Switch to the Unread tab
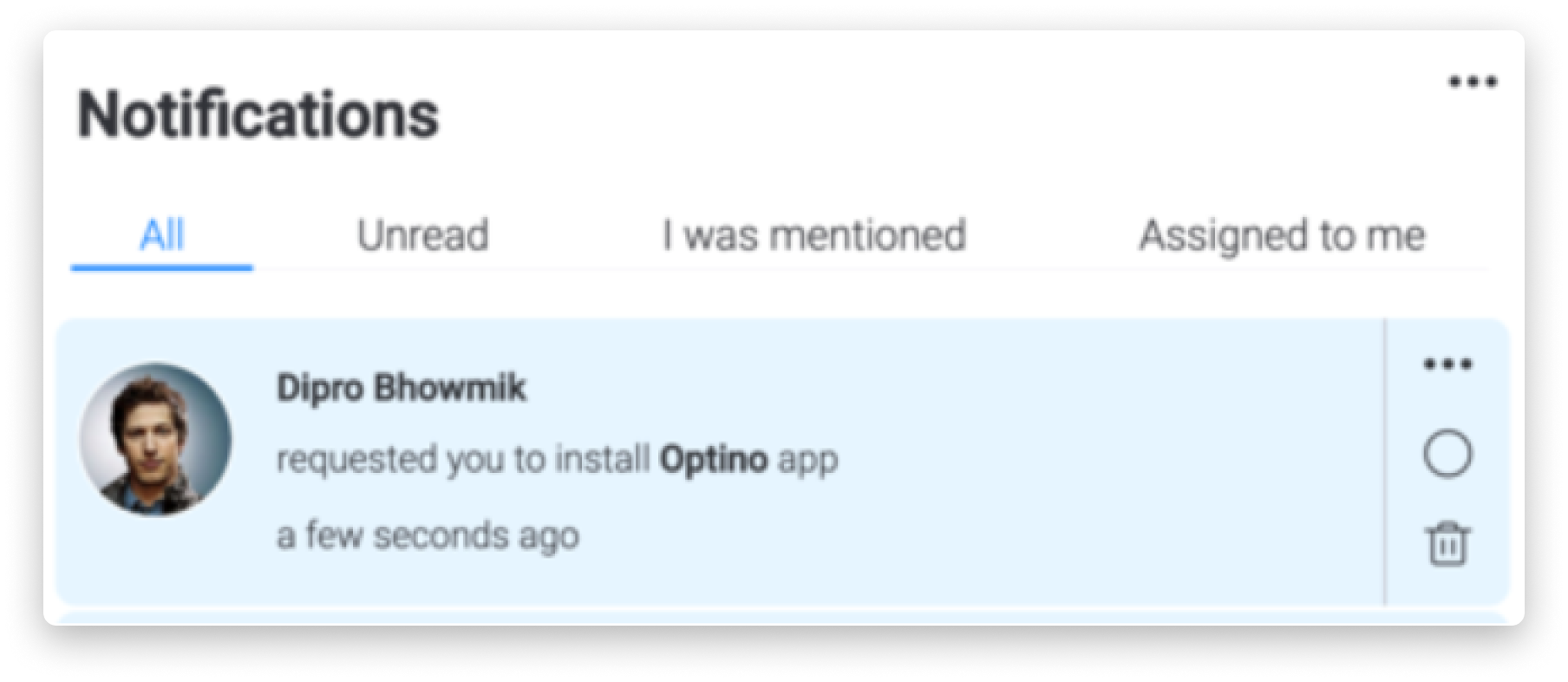Screen dimensions: 1568x682 pyautogui.click(x=423, y=235)
